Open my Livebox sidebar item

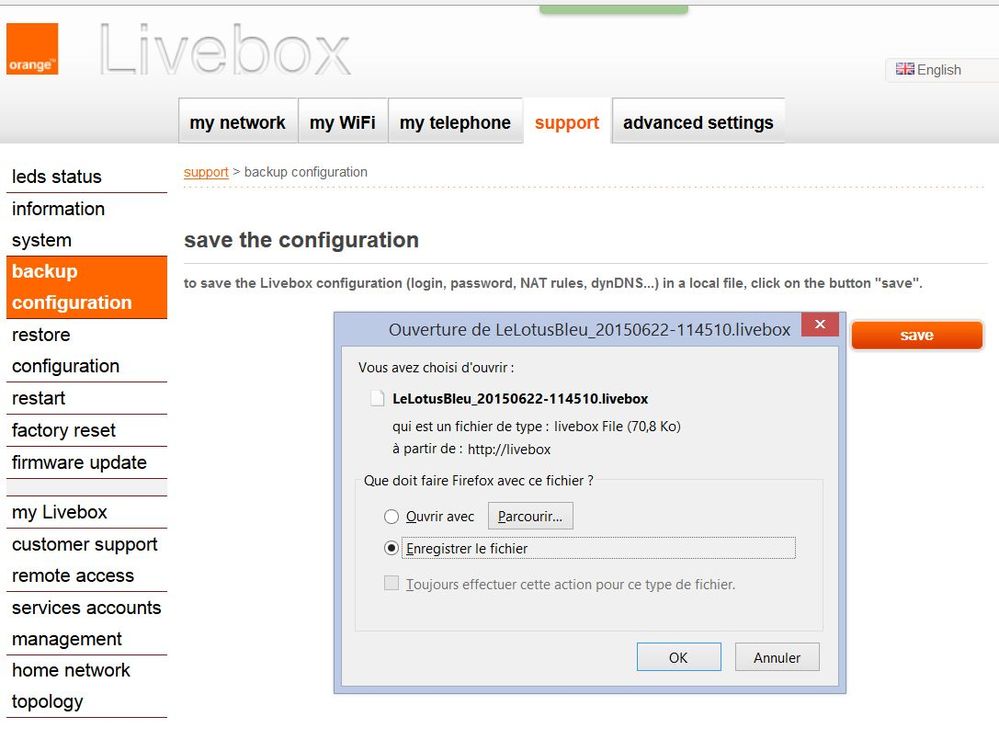(86, 512)
